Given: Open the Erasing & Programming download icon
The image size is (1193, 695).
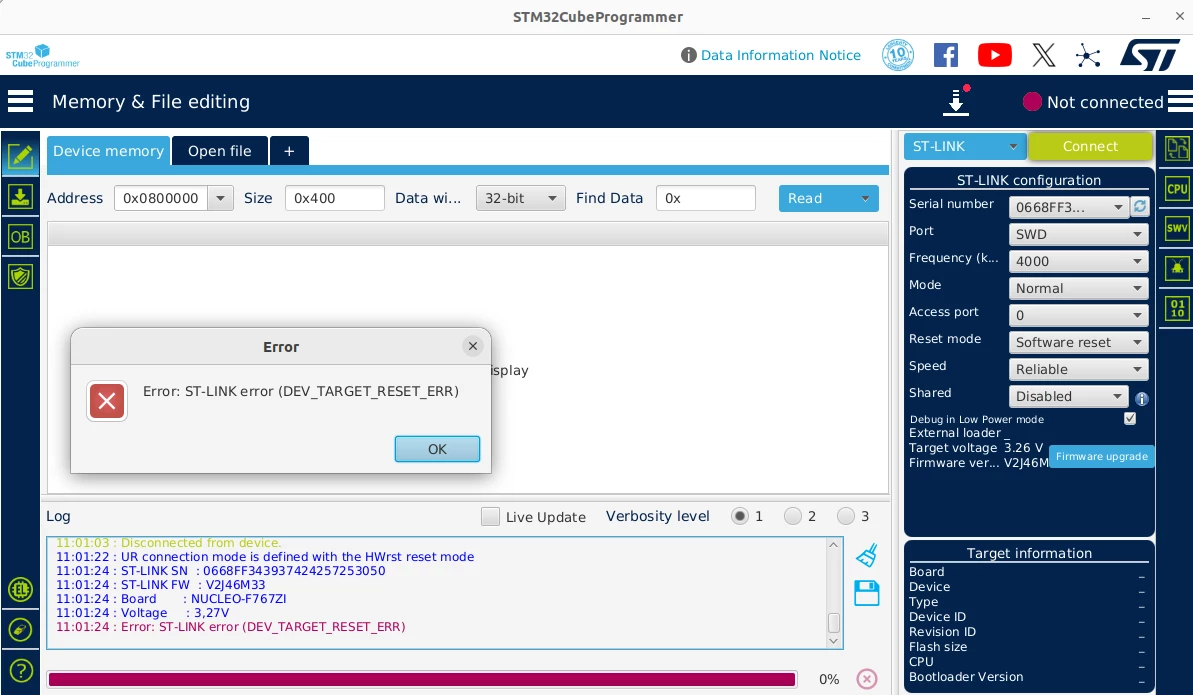Looking at the screenshot, I should 21,196.
